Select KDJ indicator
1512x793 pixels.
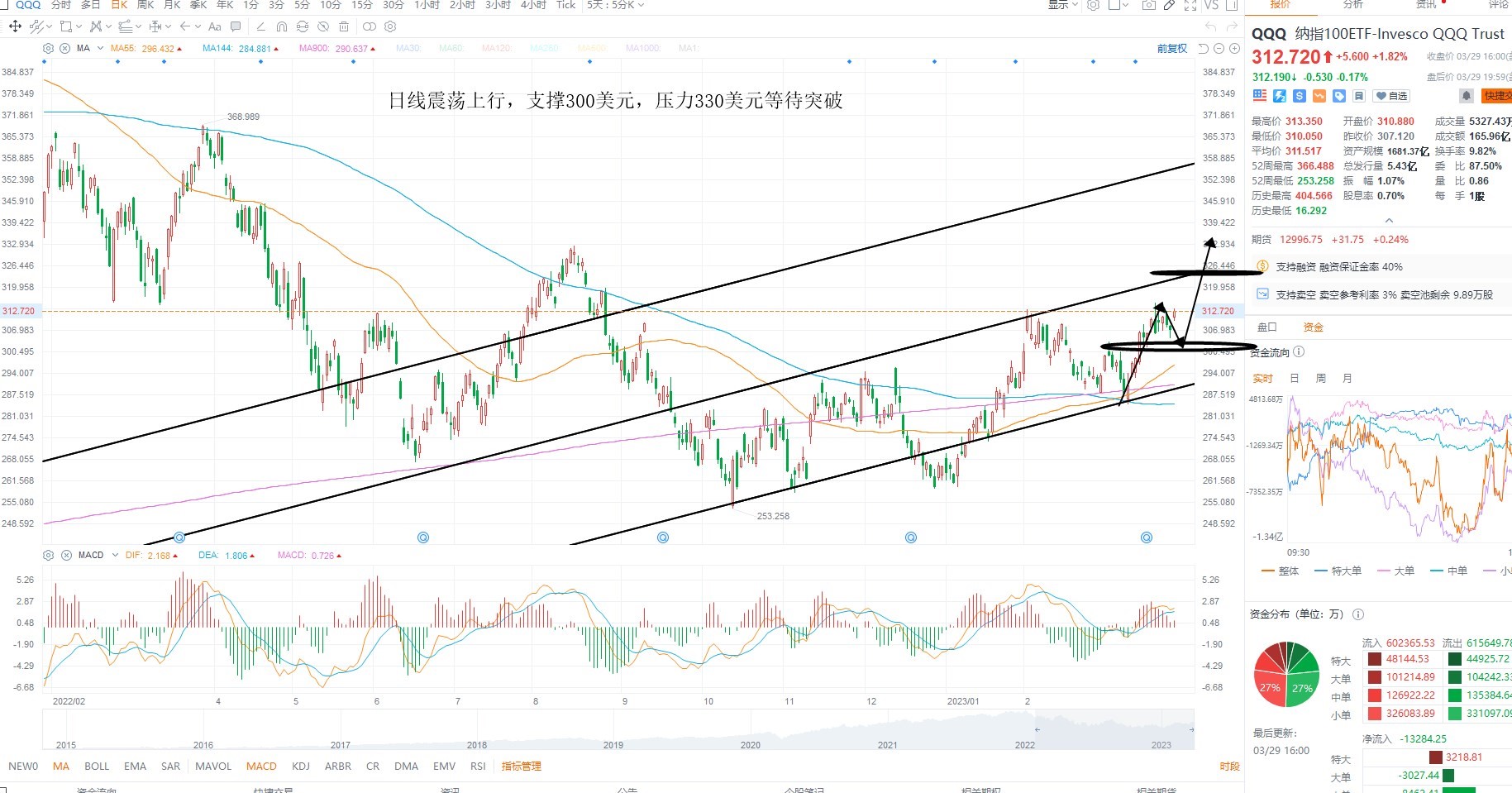coord(301,766)
